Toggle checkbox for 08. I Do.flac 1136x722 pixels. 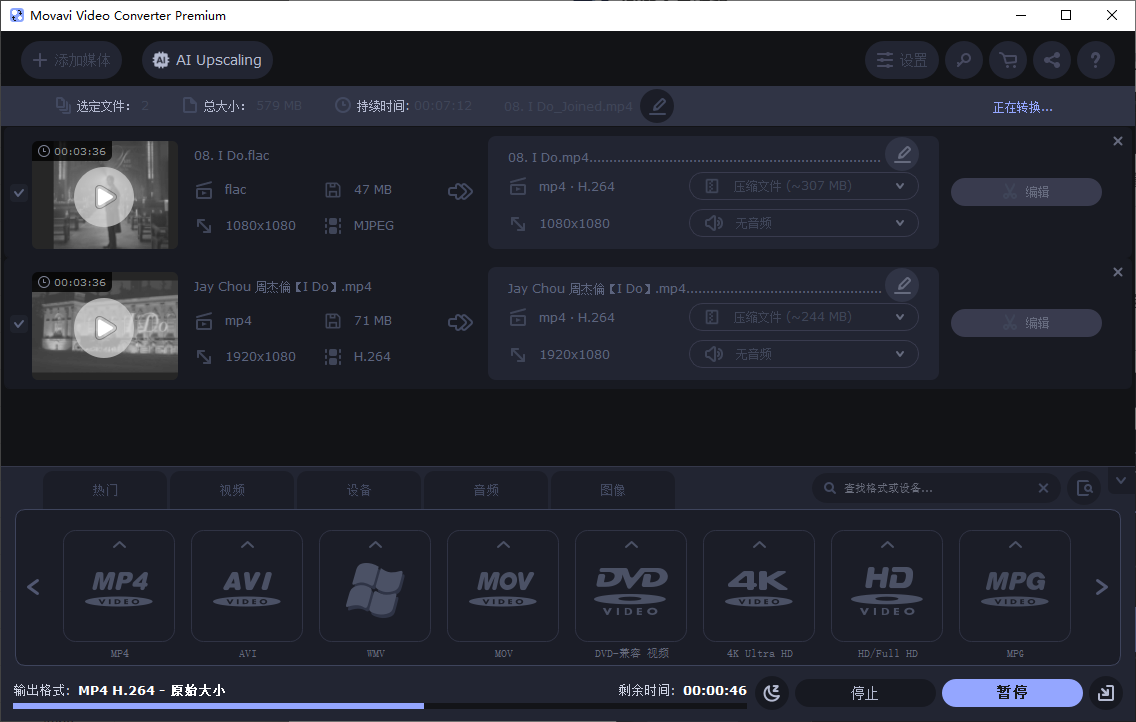tap(19, 193)
